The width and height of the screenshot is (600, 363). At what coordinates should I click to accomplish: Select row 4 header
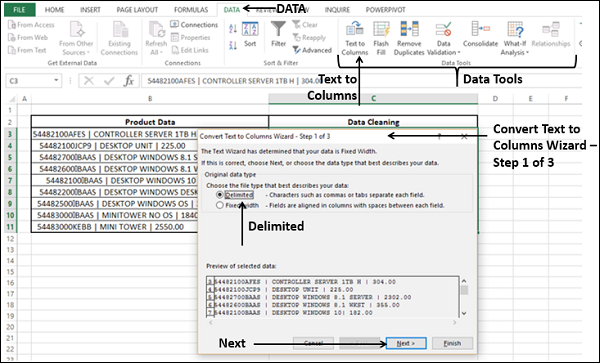pyautogui.click(x=10, y=146)
